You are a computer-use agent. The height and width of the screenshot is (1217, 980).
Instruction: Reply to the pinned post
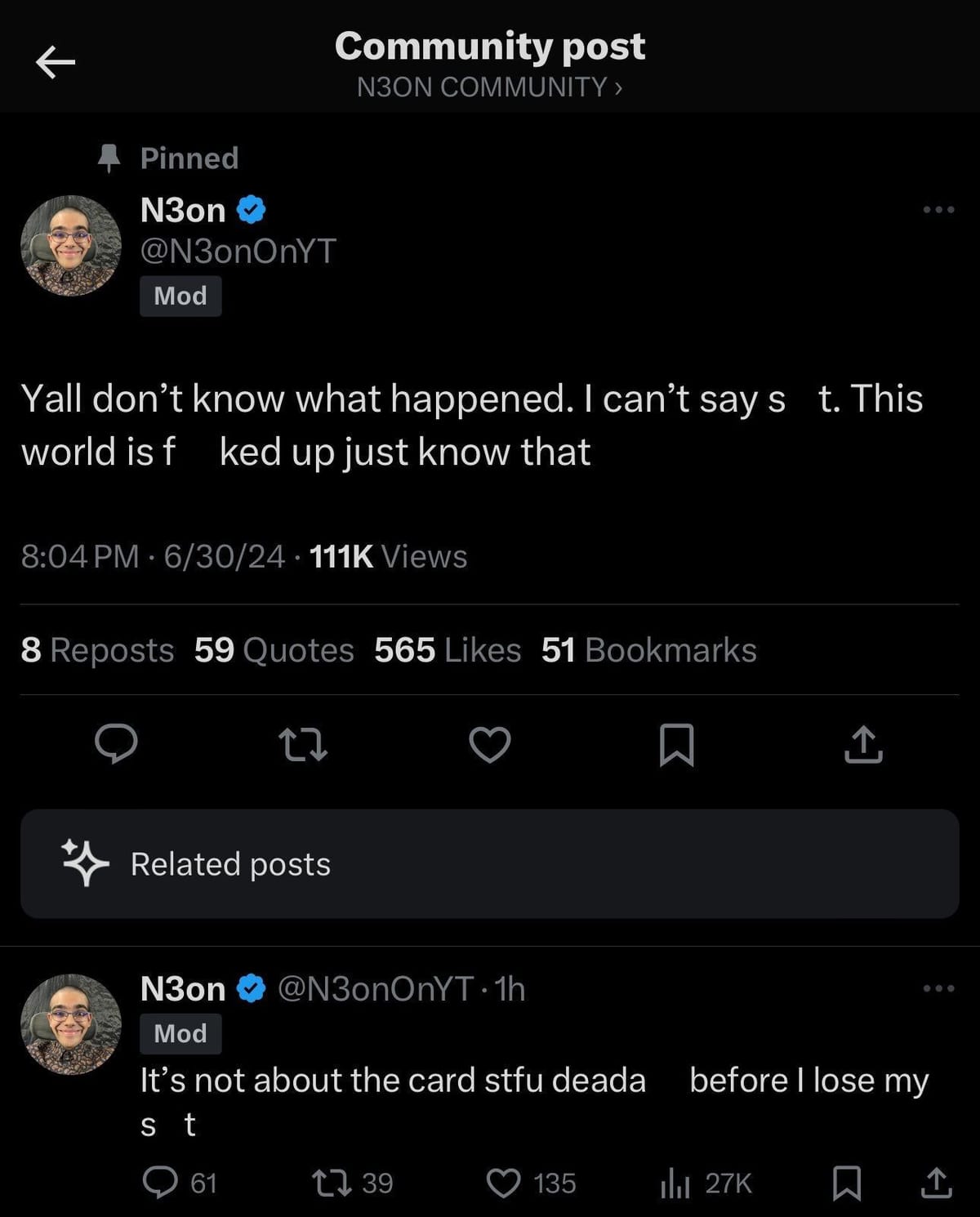point(116,744)
